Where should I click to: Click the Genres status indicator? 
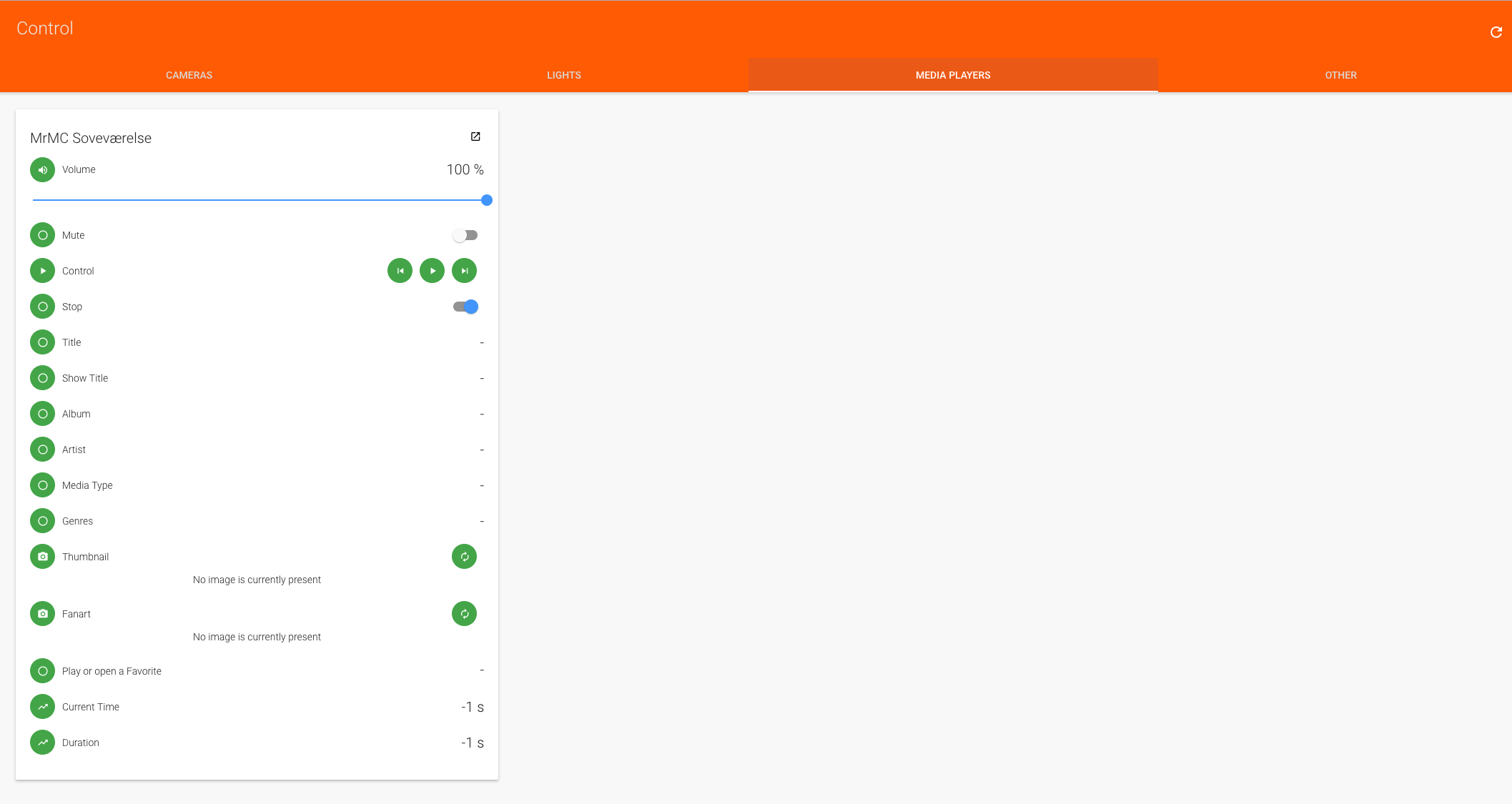42,520
